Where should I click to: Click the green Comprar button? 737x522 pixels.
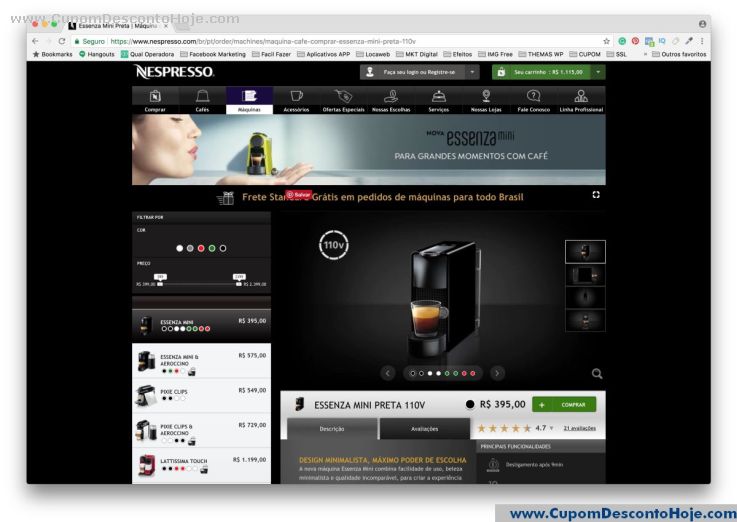[x=564, y=405]
